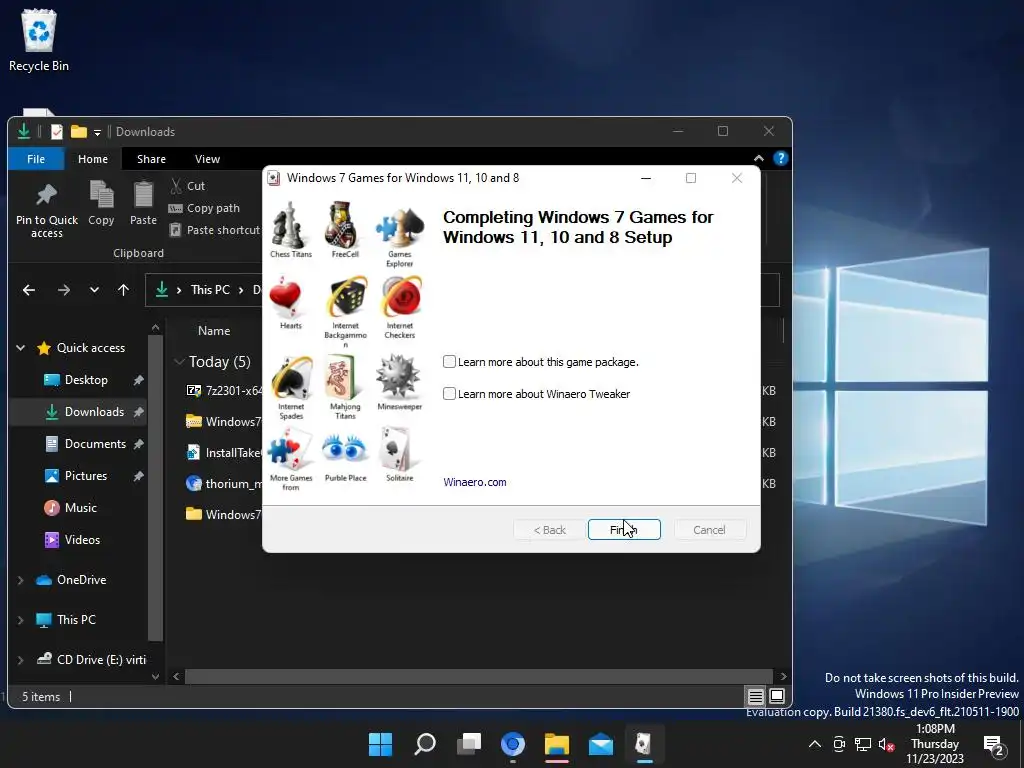Check Learn more about this game package
The image size is (1024, 768).
pos(449,362)
